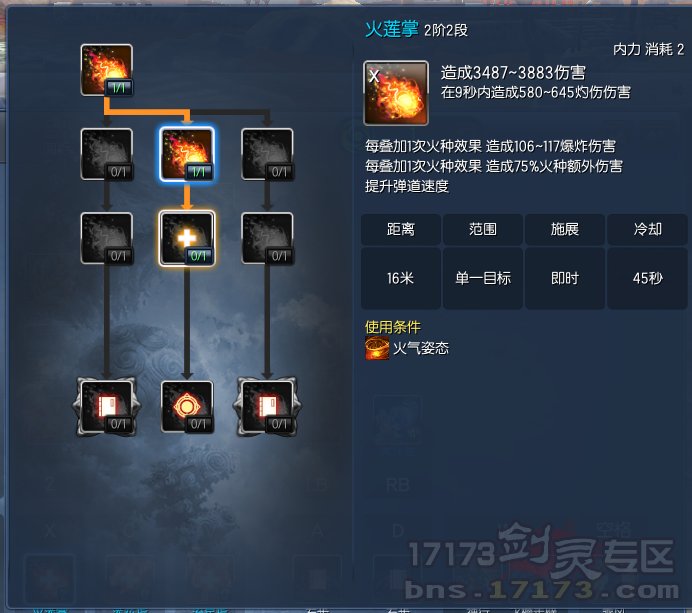Select the left greyed node in second row
The height and width of the screenshot is (613, 692).
click(x=106, y=154)
